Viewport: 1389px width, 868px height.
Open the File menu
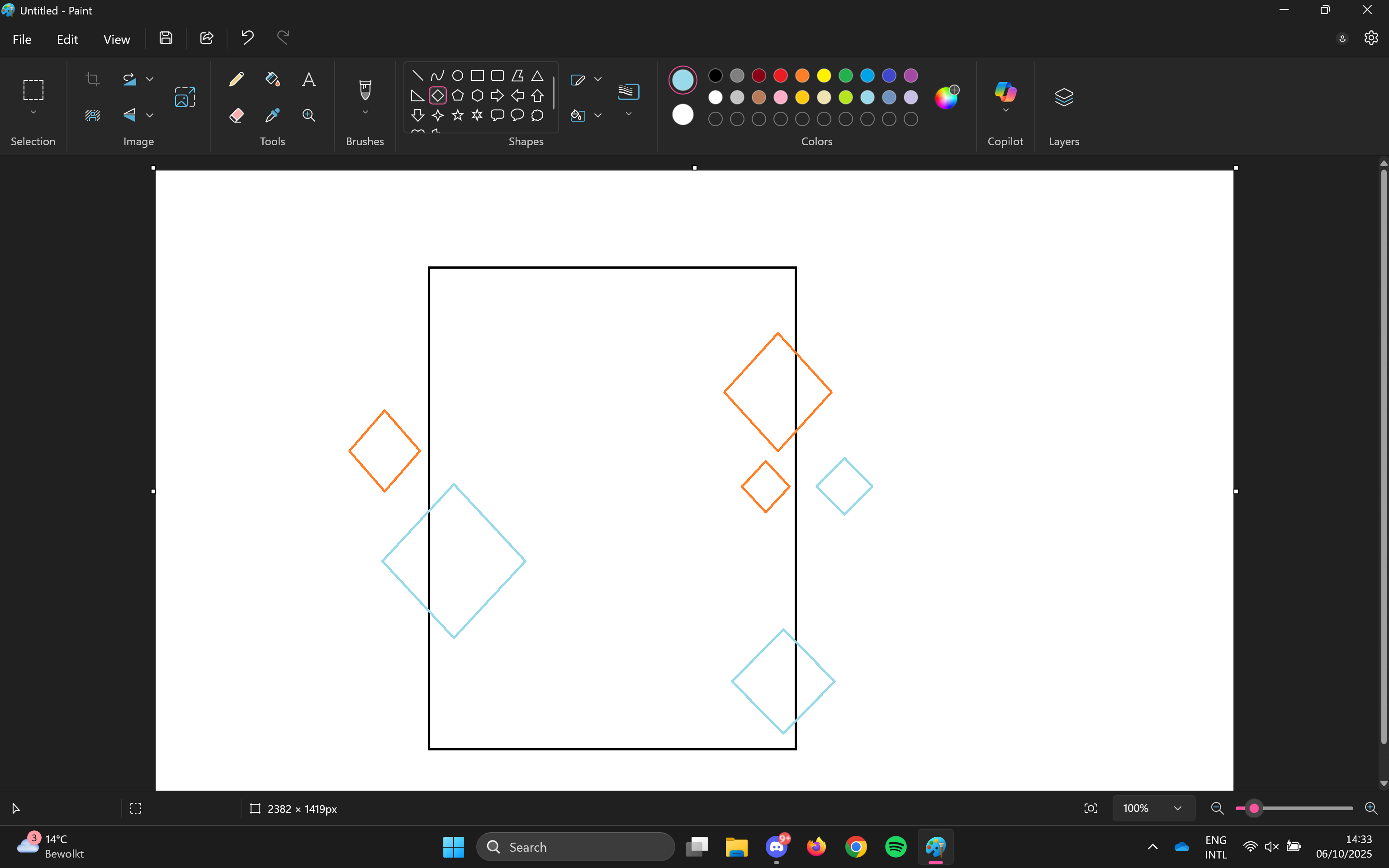pyautogui.click(x=22, y=39)
